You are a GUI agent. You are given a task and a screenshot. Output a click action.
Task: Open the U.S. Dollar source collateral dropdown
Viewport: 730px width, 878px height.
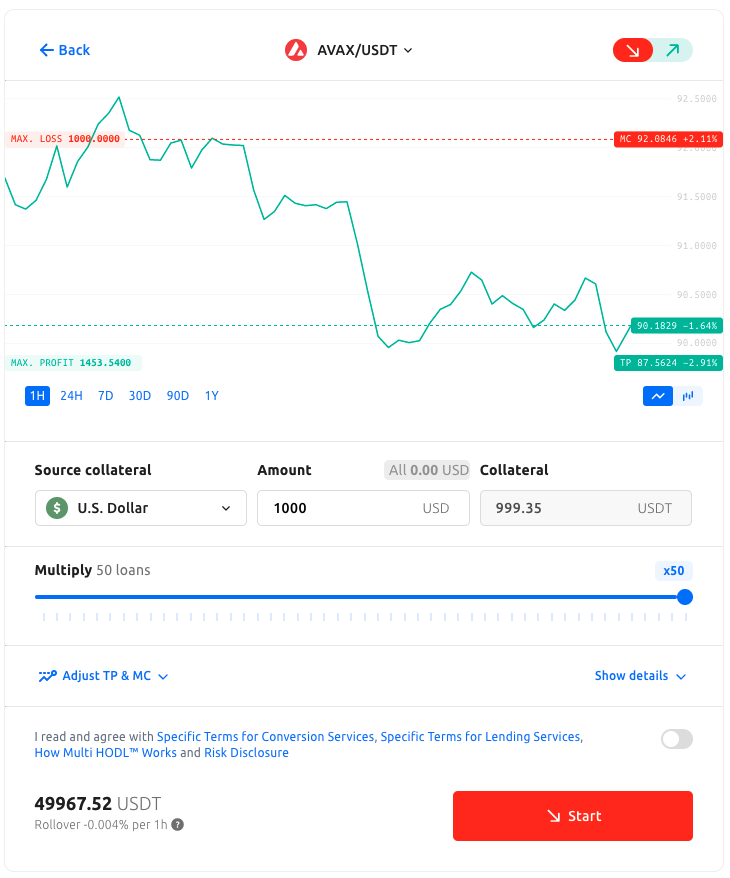tap(141, 508)
